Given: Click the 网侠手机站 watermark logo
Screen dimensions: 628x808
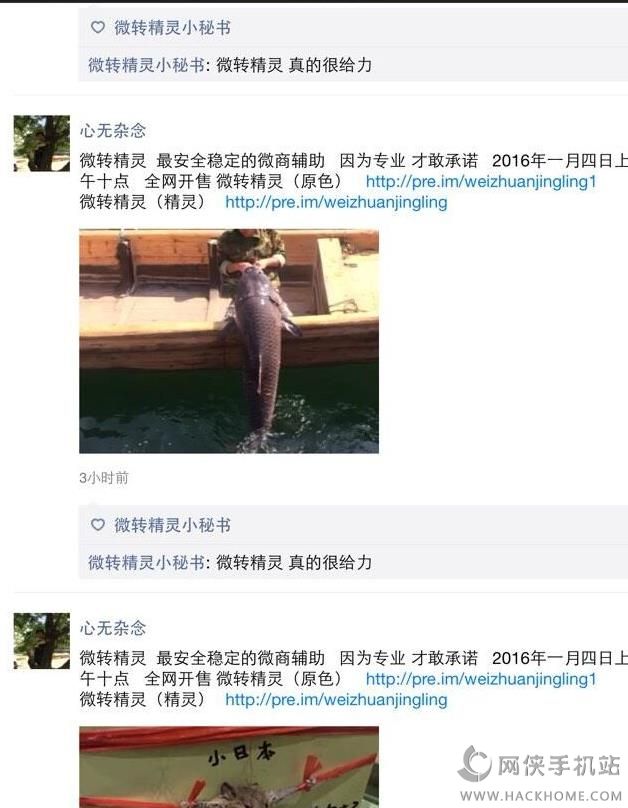Looking at the screenshot, I should (x=540, y=764).
